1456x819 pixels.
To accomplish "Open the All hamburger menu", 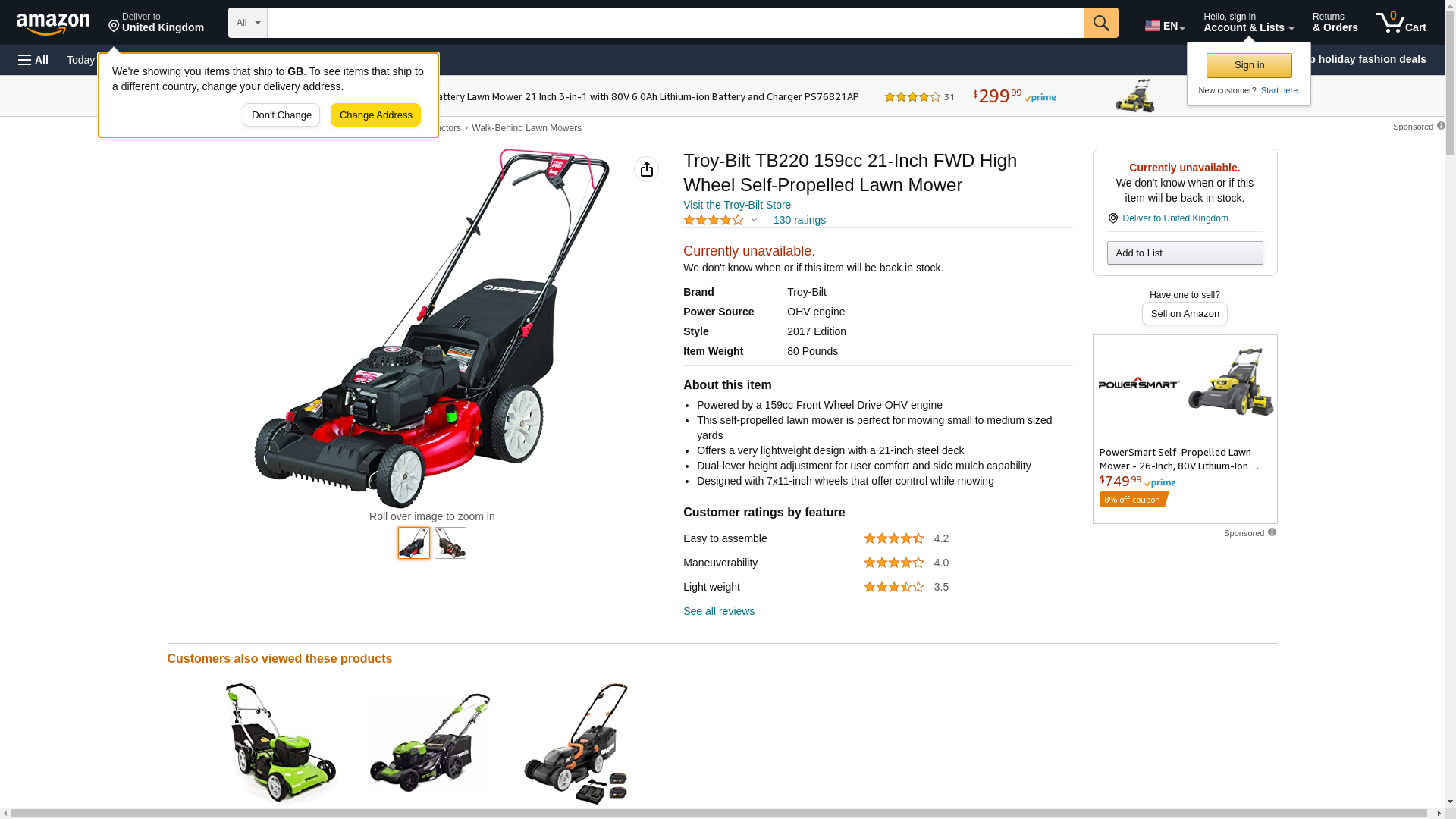I will tap(33, 60).
